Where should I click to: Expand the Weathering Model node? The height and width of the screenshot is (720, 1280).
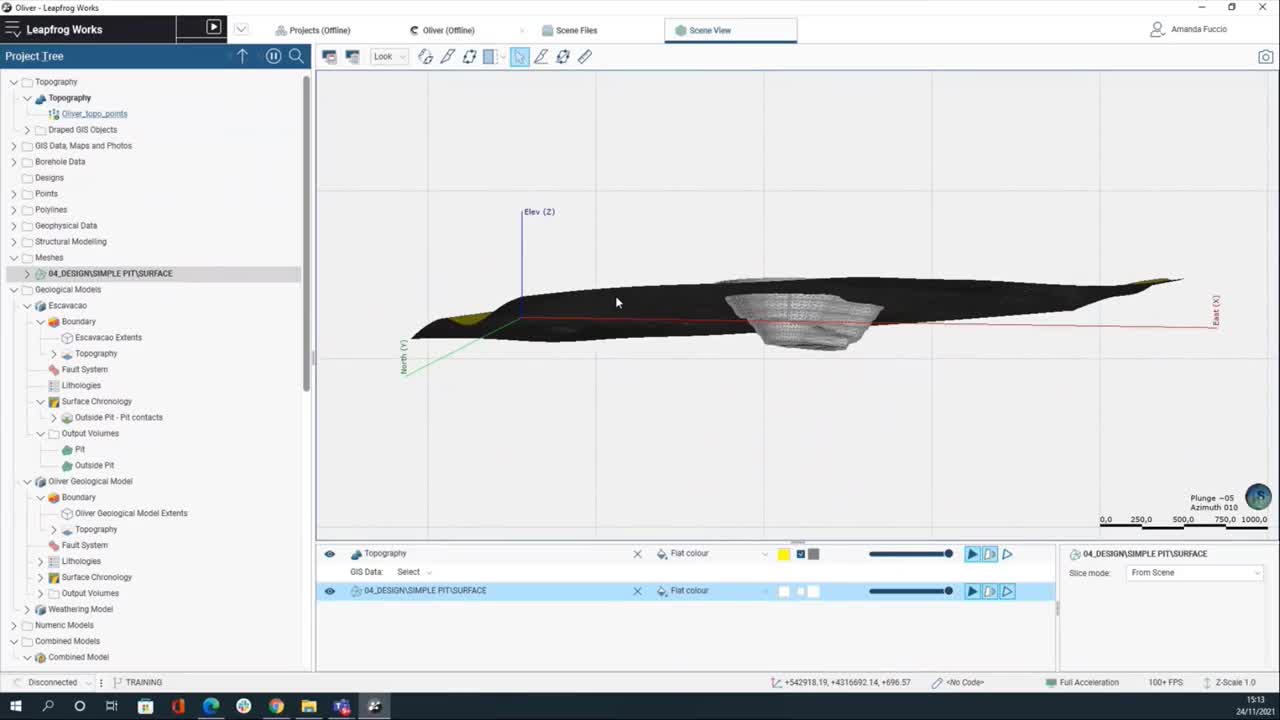[27, 609]
